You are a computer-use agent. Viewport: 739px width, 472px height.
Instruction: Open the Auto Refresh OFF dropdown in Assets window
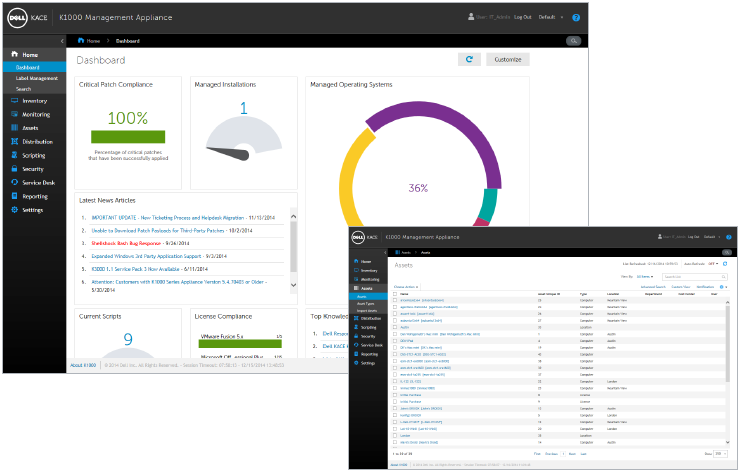[713, 264]
